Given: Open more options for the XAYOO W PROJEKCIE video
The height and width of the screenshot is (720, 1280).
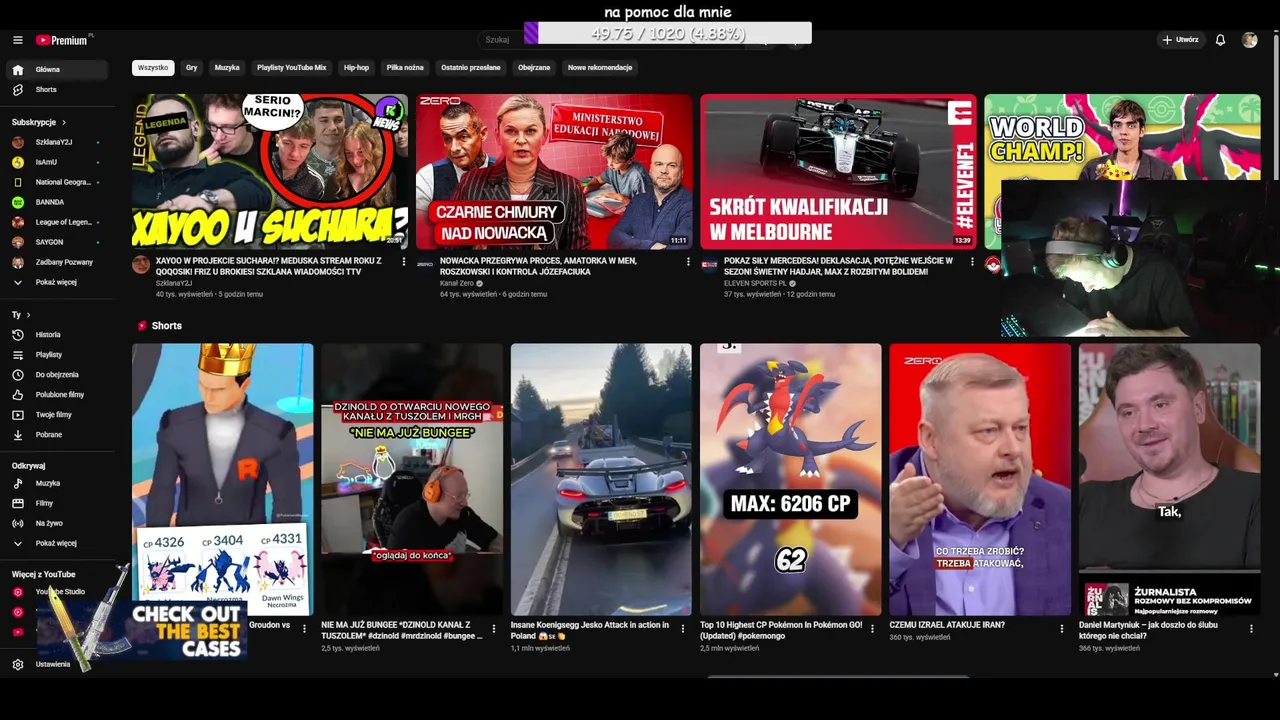Looking at the screenshot, I should tap(404, 262).
